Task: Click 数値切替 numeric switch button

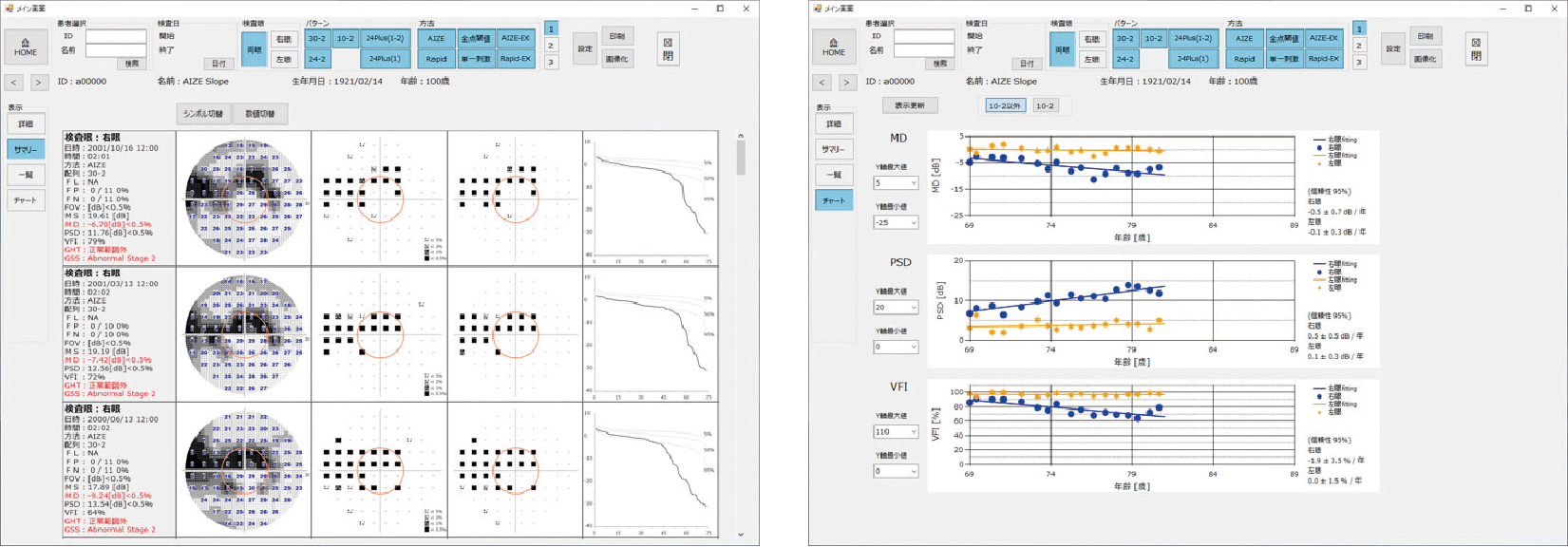Action: click(260, 114)
